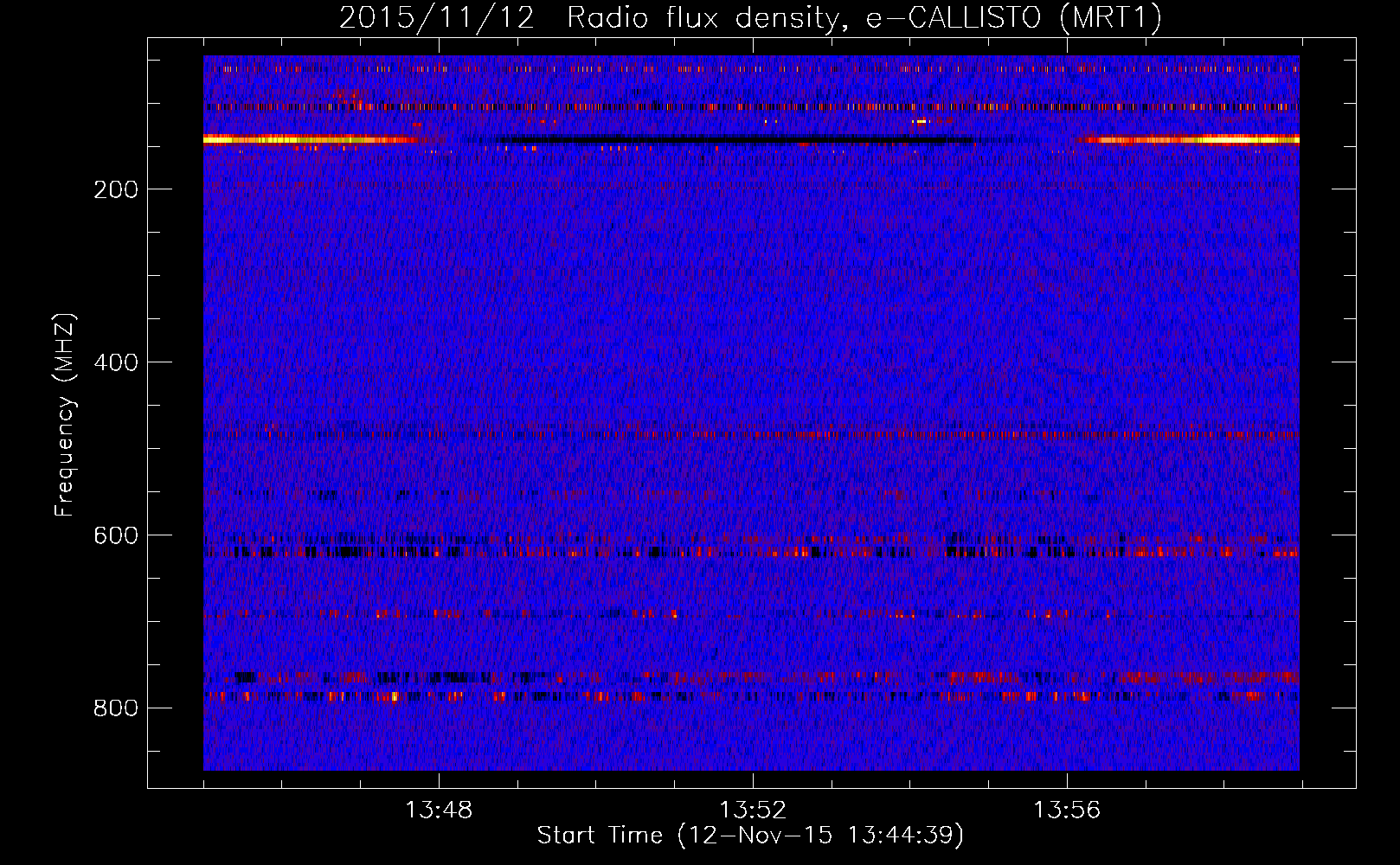The width and height of the screenshot is (1400, 865).
Task: Click the 13:52 time axis label
Action: tap(753, 810)
